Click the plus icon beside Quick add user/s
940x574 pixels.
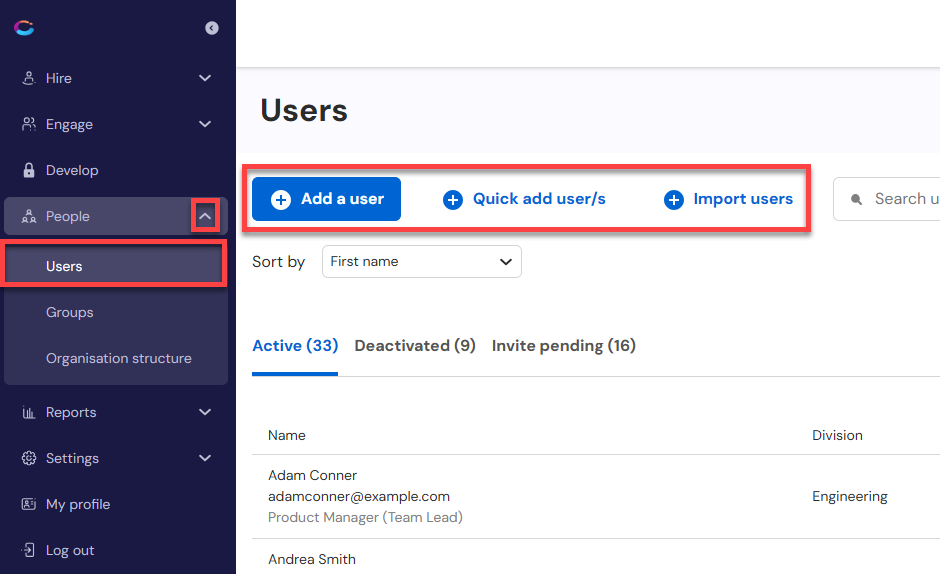coord(453,200)
